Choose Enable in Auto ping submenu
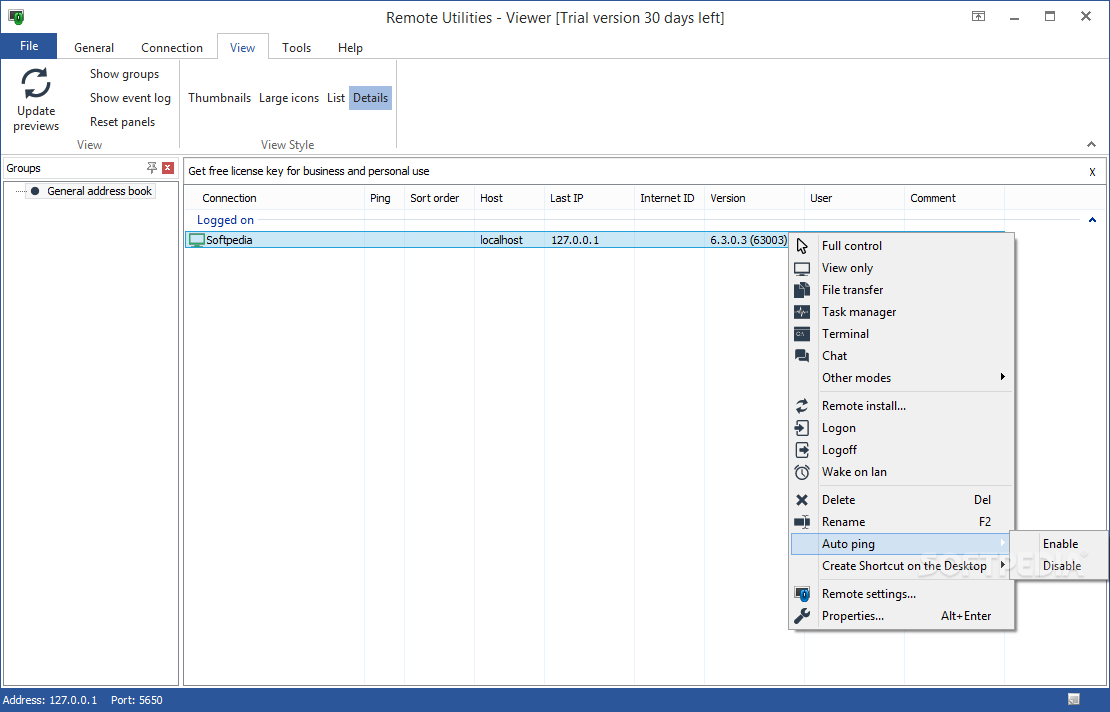 tap(1060, 544)
